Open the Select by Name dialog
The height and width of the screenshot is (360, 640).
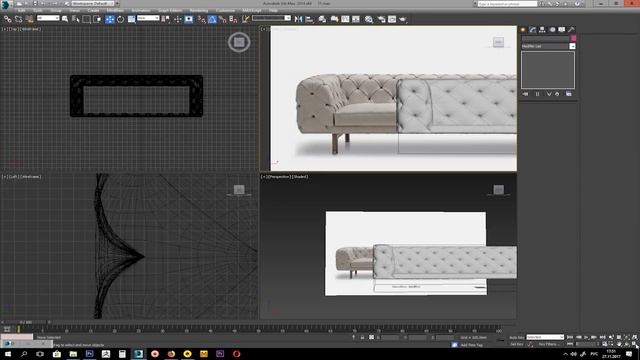tap(76, 19)
